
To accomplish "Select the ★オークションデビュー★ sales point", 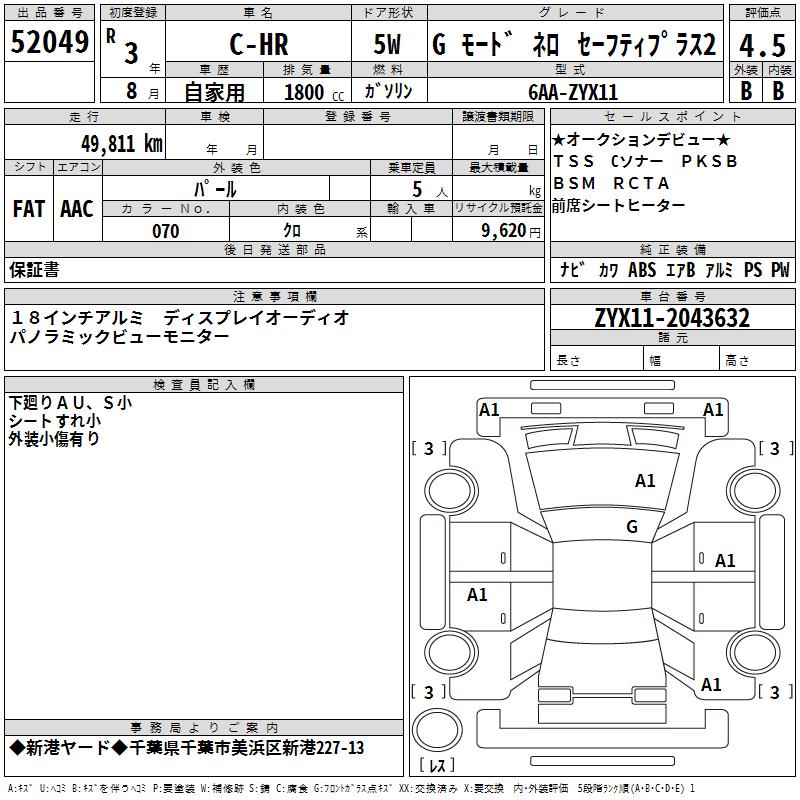I will pos(641,139).
